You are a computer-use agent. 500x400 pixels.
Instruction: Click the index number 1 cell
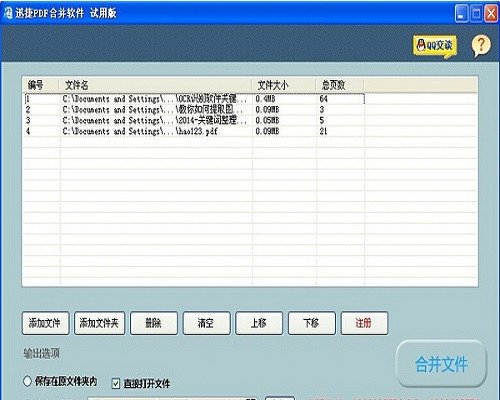27,99
